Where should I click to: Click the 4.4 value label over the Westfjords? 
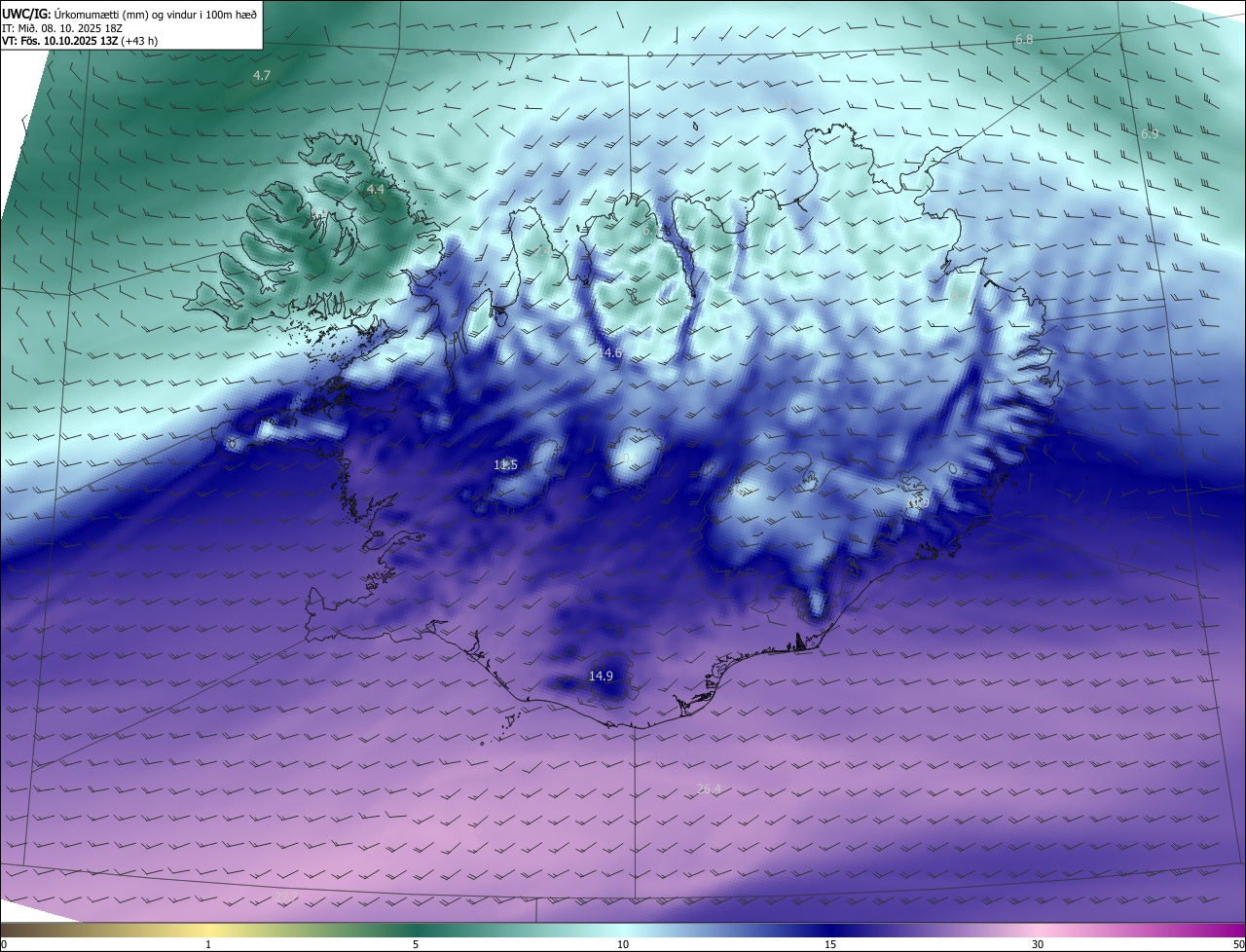375,189
